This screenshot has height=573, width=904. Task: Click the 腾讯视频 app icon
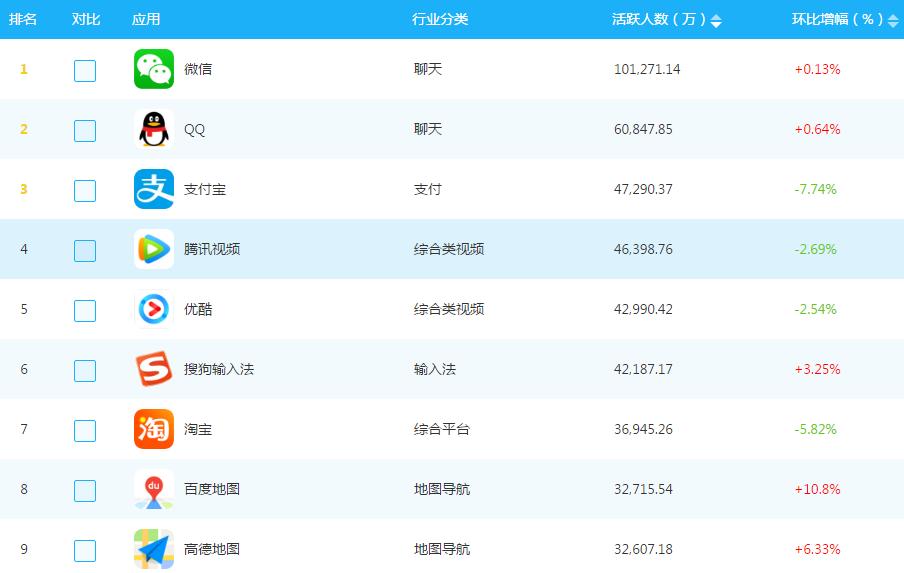pyautogui.click(x=154, y=249)
